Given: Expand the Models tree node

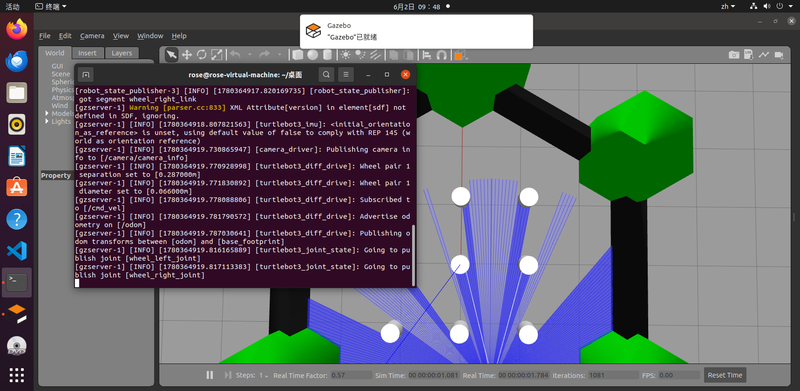Looking at the screenshot, I should pyautogui.click(x=47, y=113).
